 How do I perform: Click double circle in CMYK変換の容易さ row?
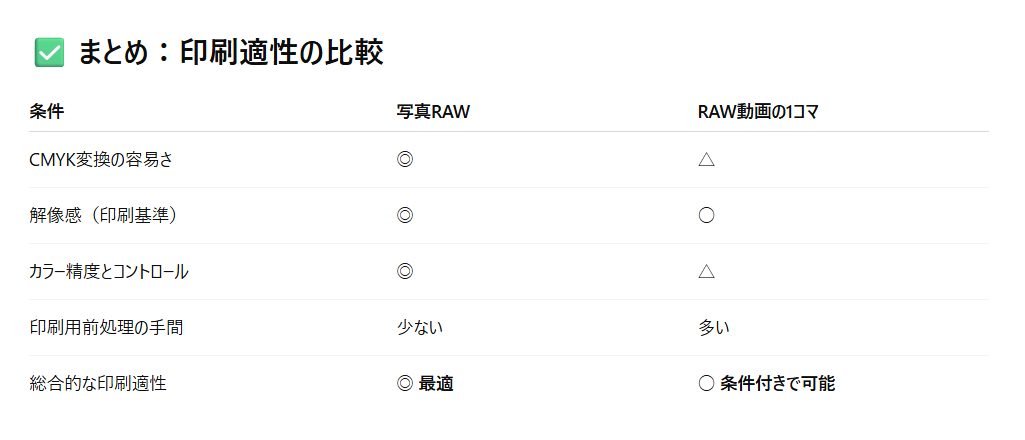405,160
